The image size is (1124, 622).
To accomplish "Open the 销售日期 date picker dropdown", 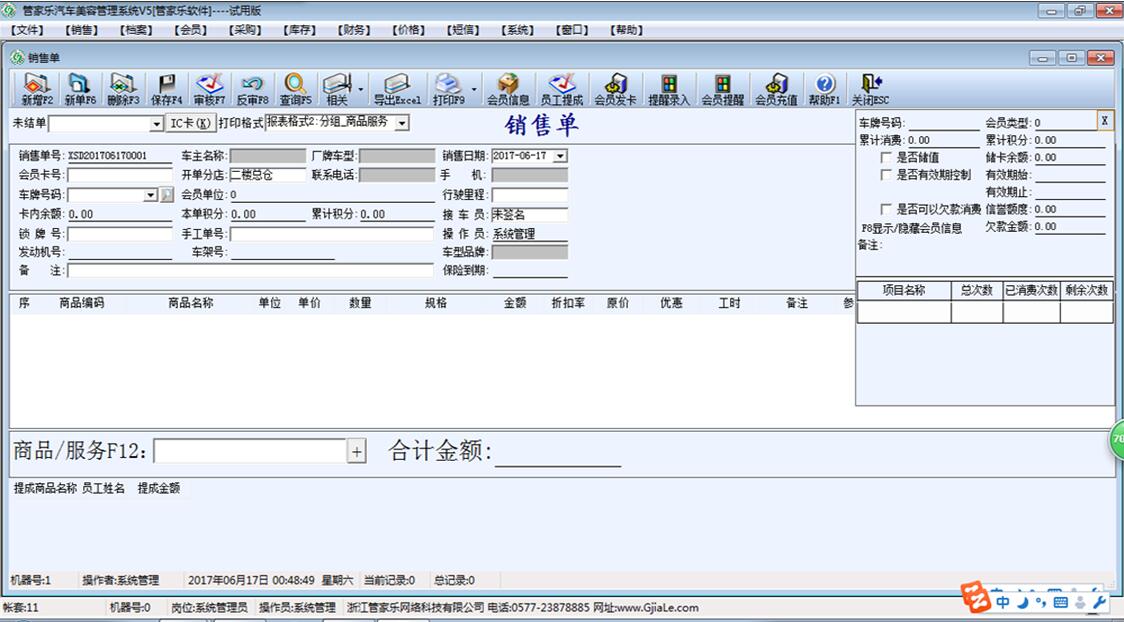I will click(x=558, y=156).
